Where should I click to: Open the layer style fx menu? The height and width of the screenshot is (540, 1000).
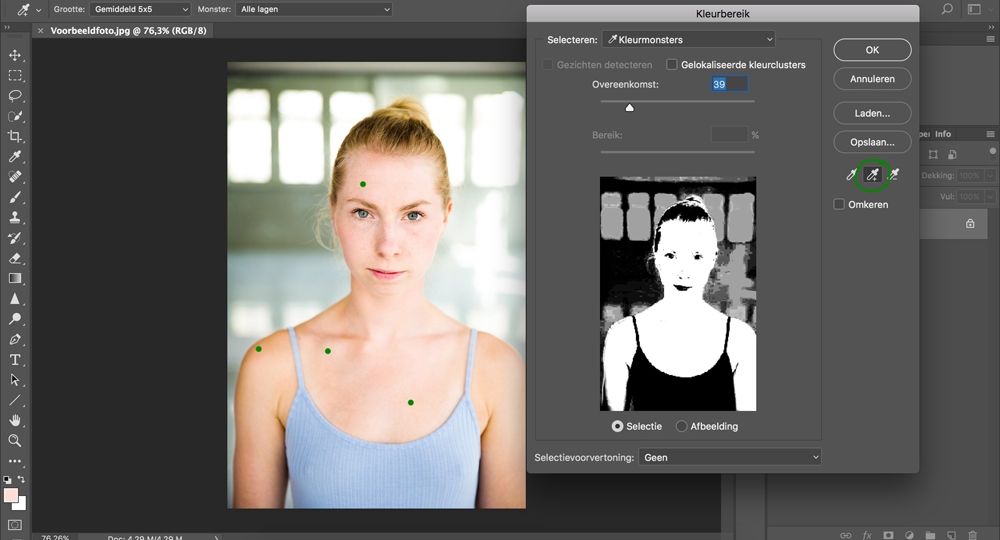pos(867,535)
